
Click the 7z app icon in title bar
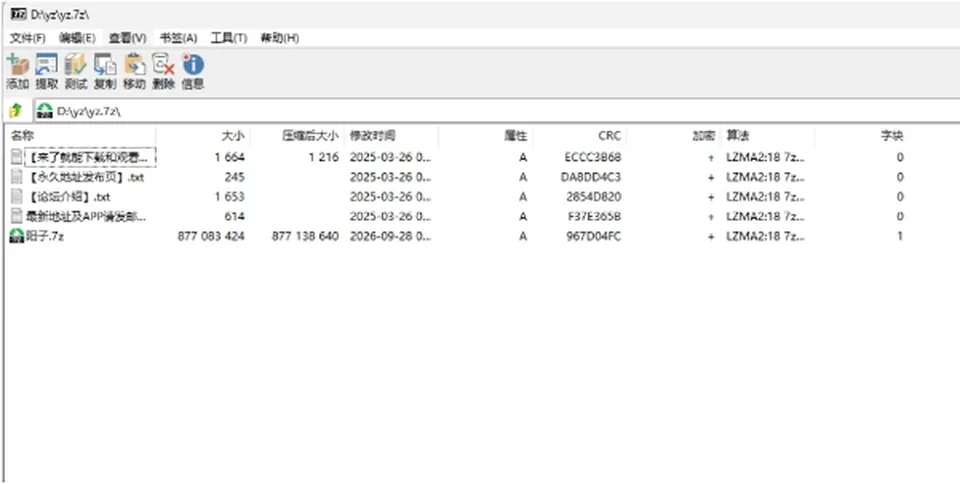click(18, 13)
